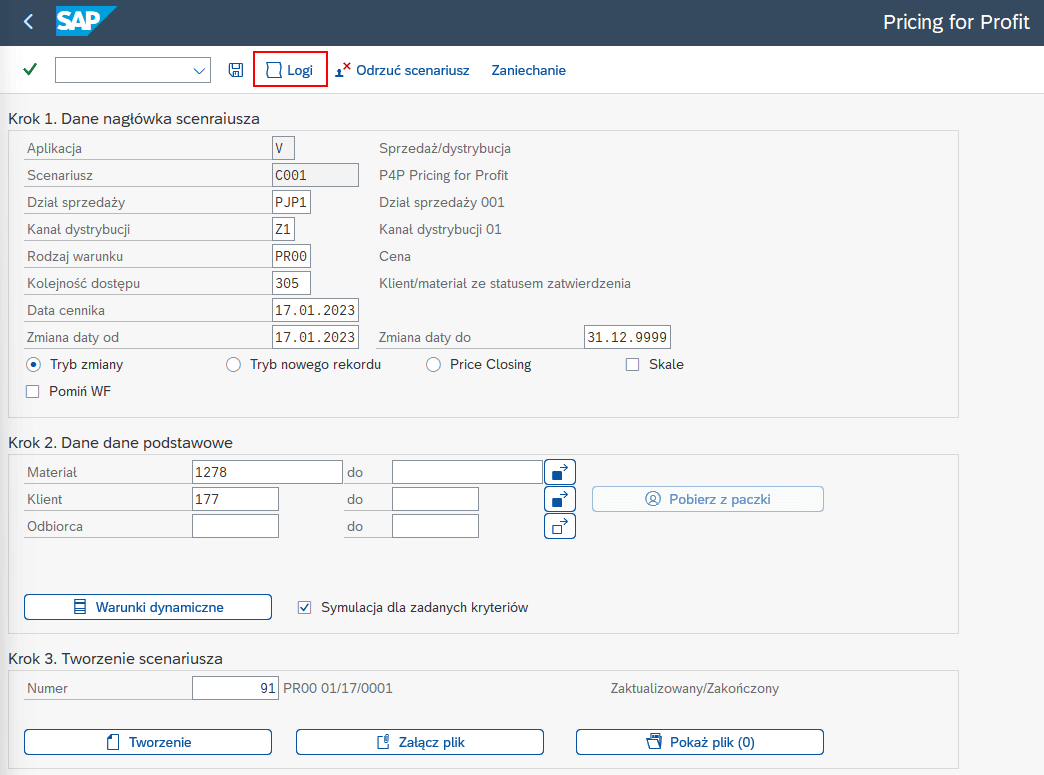1044x775 pixels.
Task: Enable the Skale checkbox
Action: coord(633,364)
